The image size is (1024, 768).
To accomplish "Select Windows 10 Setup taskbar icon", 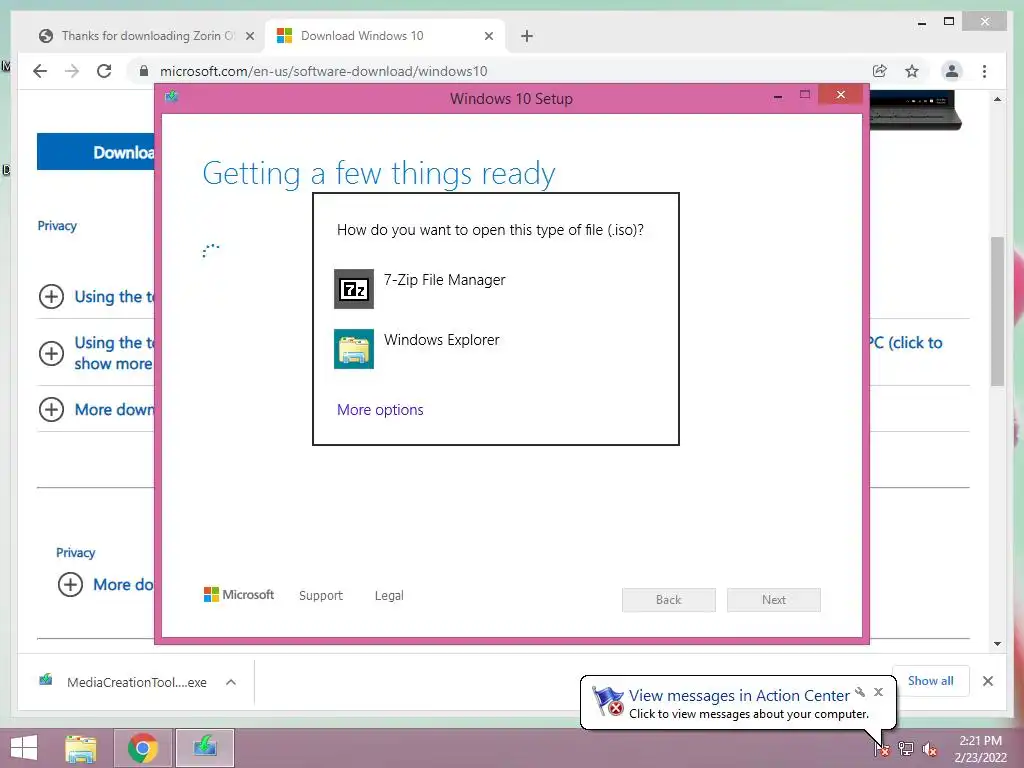I will click(204, 748).
